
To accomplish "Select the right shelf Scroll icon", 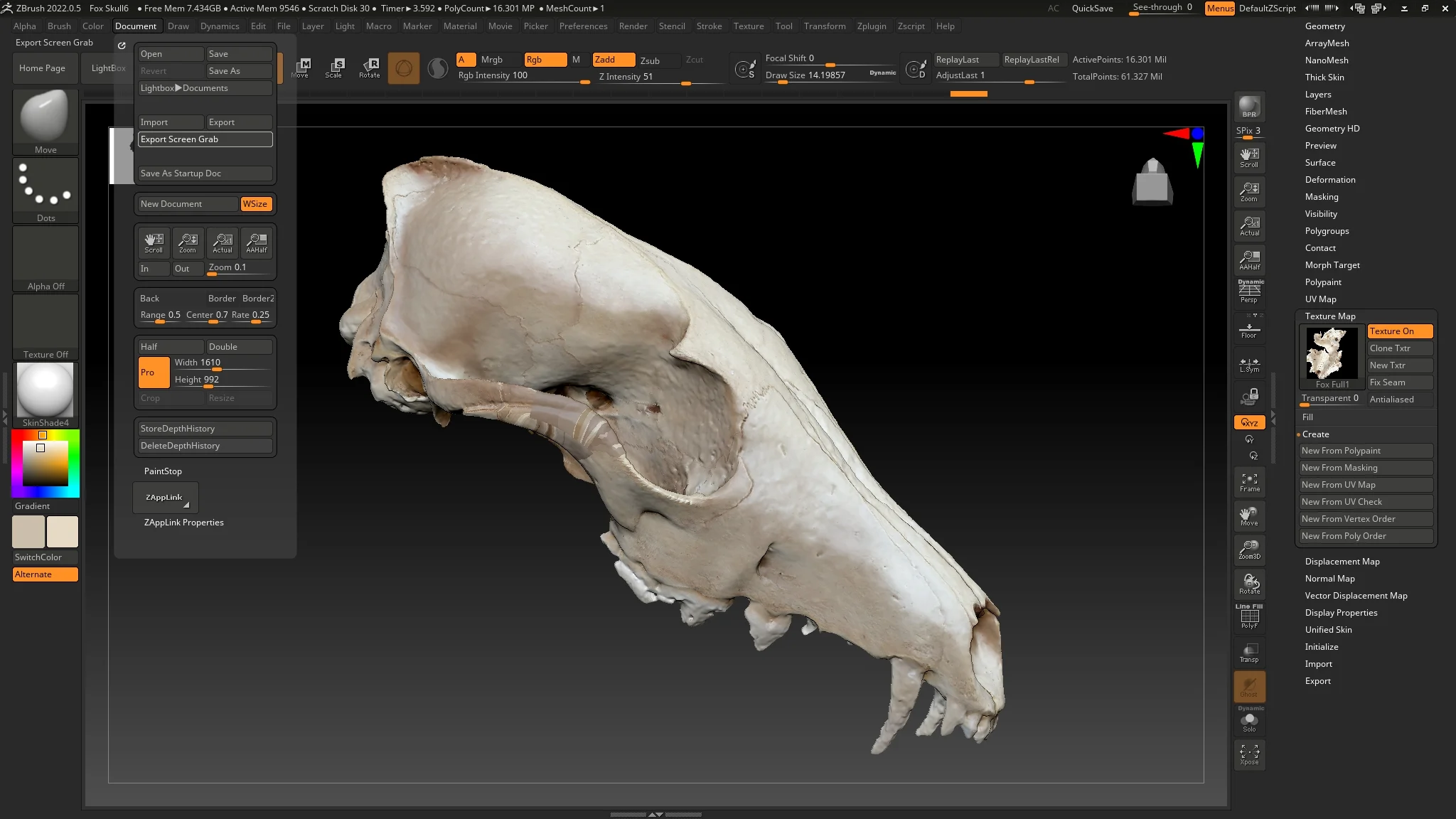I will [1249, 158].
